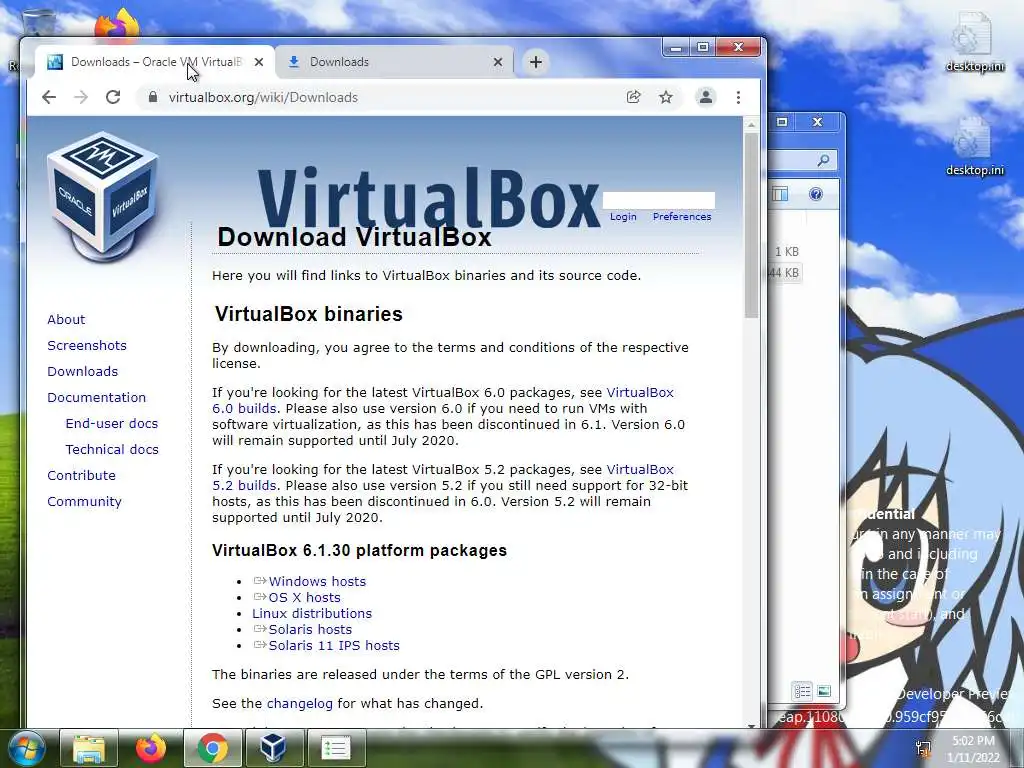The width and height of the screenshot is (1024, 768).
Task: Open the Windows Start button
Action: pos(27,748)
